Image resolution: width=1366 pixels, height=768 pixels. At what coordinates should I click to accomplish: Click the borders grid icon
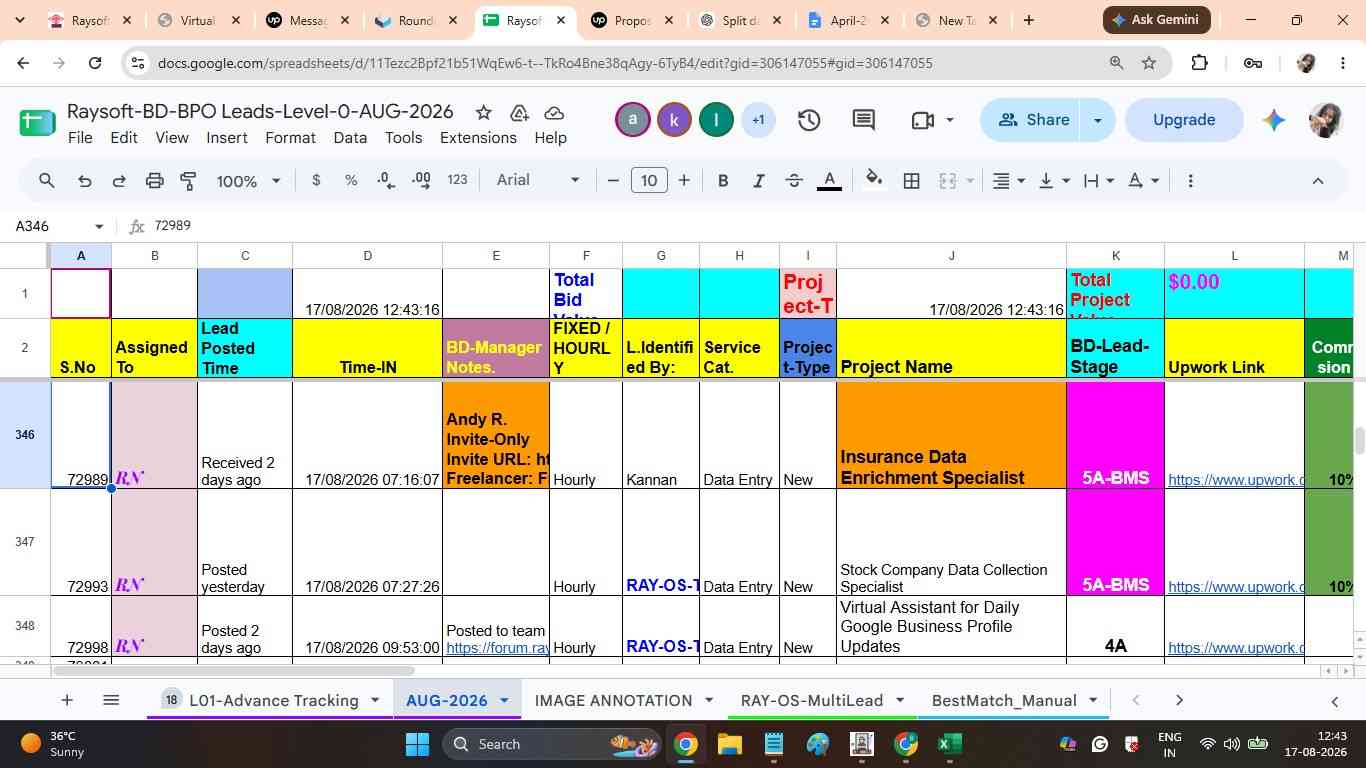[911, 181]
